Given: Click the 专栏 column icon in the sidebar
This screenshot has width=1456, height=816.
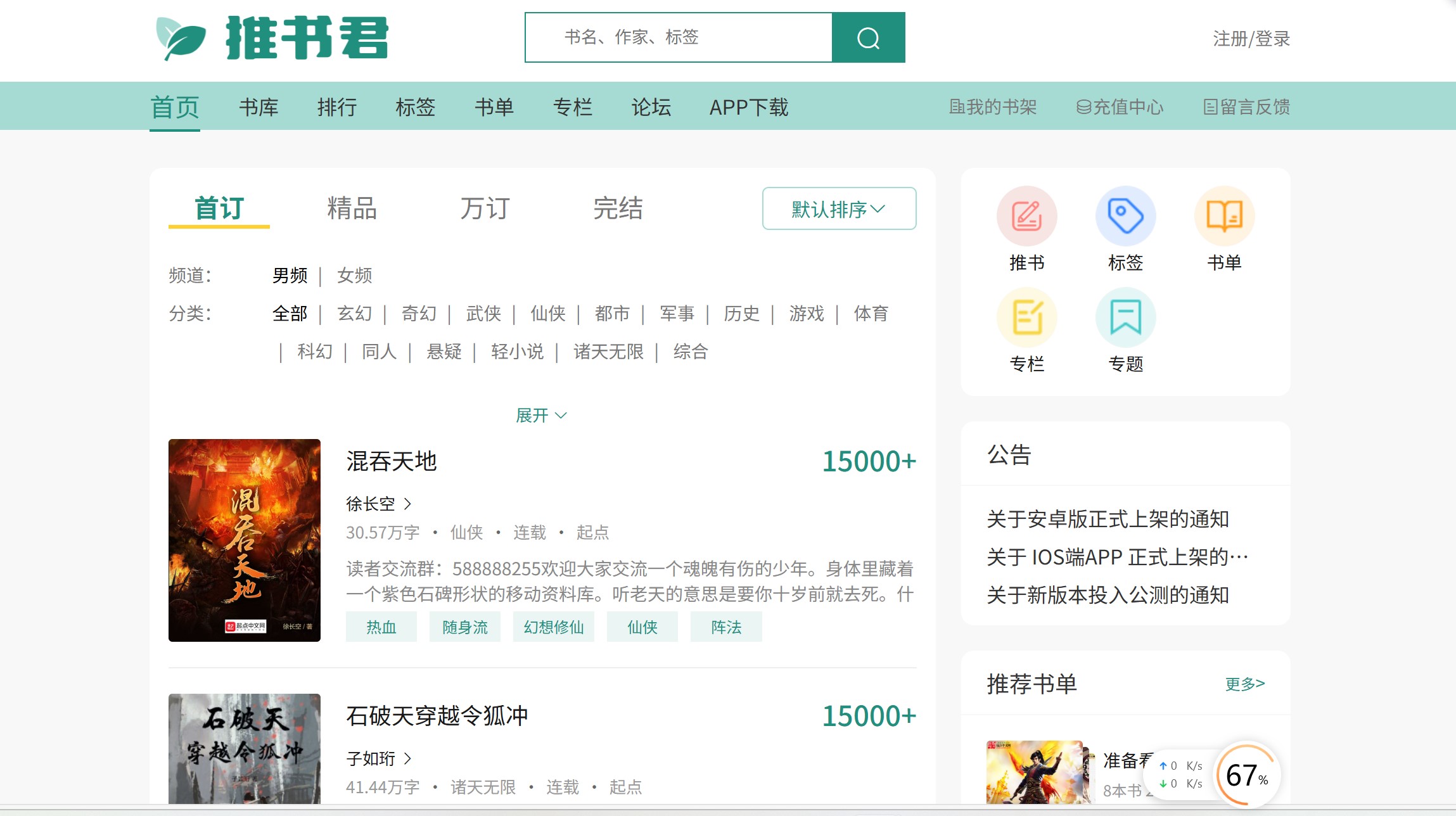Looking at the screenshot, I should [x=1026, y=317].
